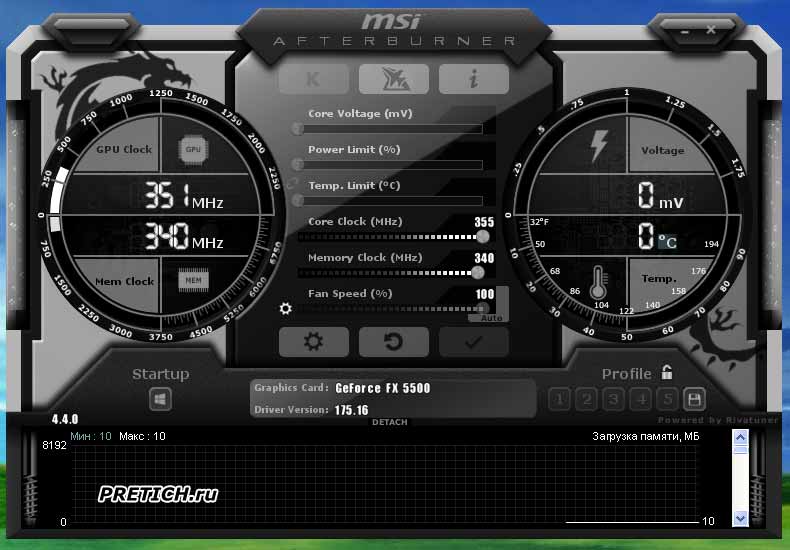The width and height of the screenshot is (790, 550).
Task: Click the Core Clock slider handle
Action: (482, 236)
